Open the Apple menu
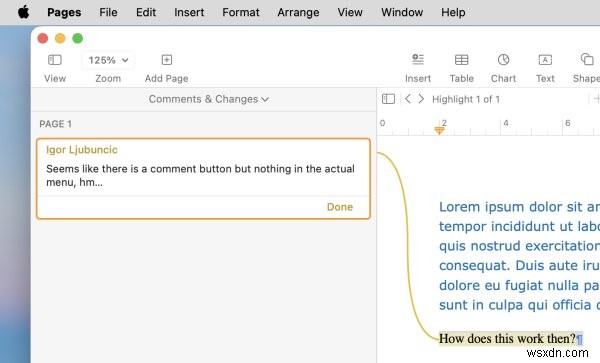This screenshot has width=600, height=363. click(x=24, y=12)
